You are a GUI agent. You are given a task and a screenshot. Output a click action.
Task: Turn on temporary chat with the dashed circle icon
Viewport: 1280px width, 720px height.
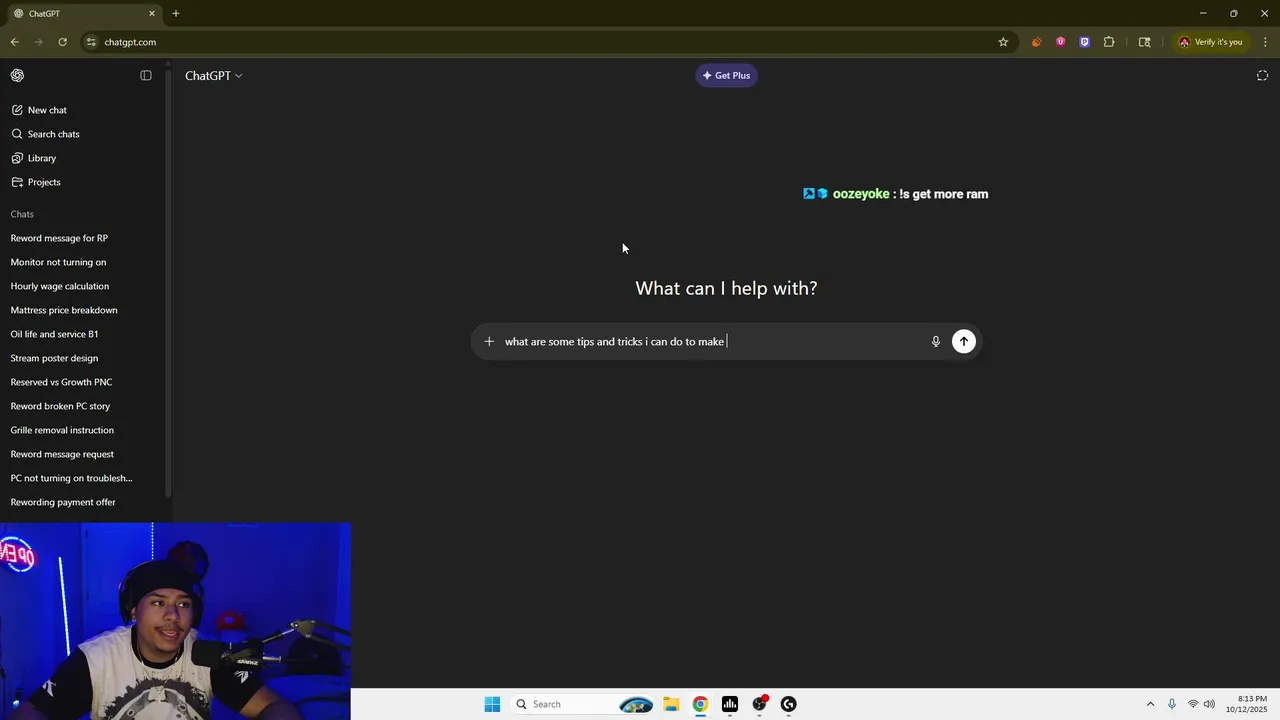coord(1262,76)
